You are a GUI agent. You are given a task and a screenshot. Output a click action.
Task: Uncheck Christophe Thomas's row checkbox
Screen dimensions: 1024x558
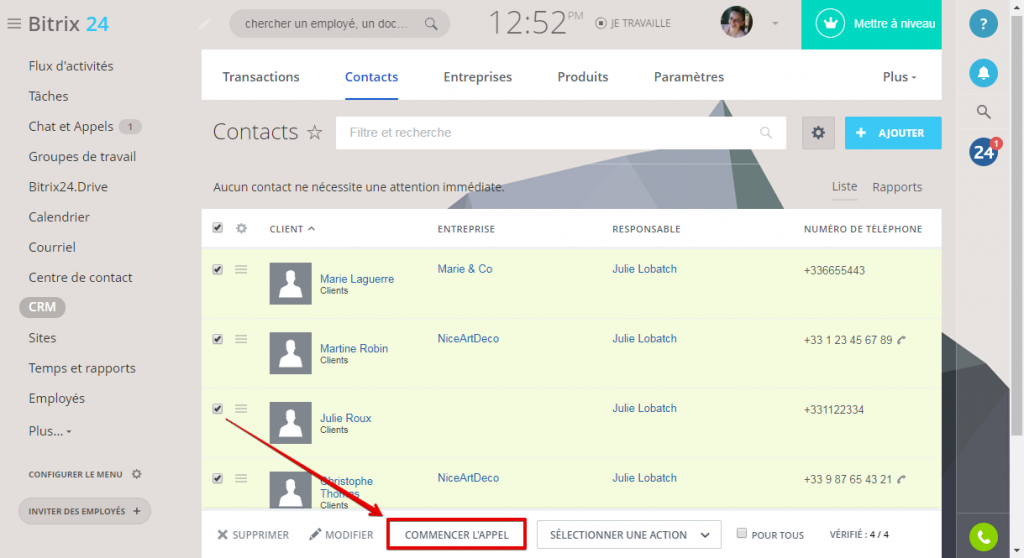(217, 478)
